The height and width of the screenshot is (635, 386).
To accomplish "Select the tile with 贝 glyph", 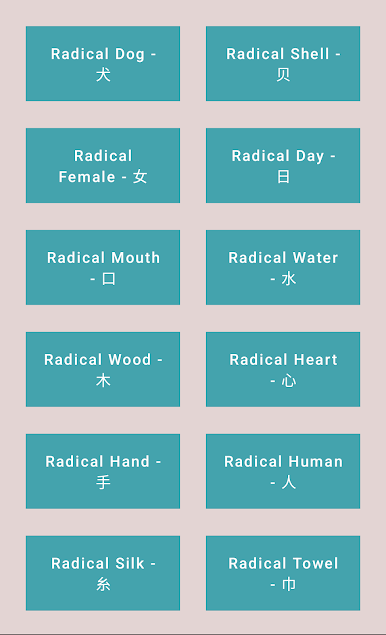I will (283, 64).
